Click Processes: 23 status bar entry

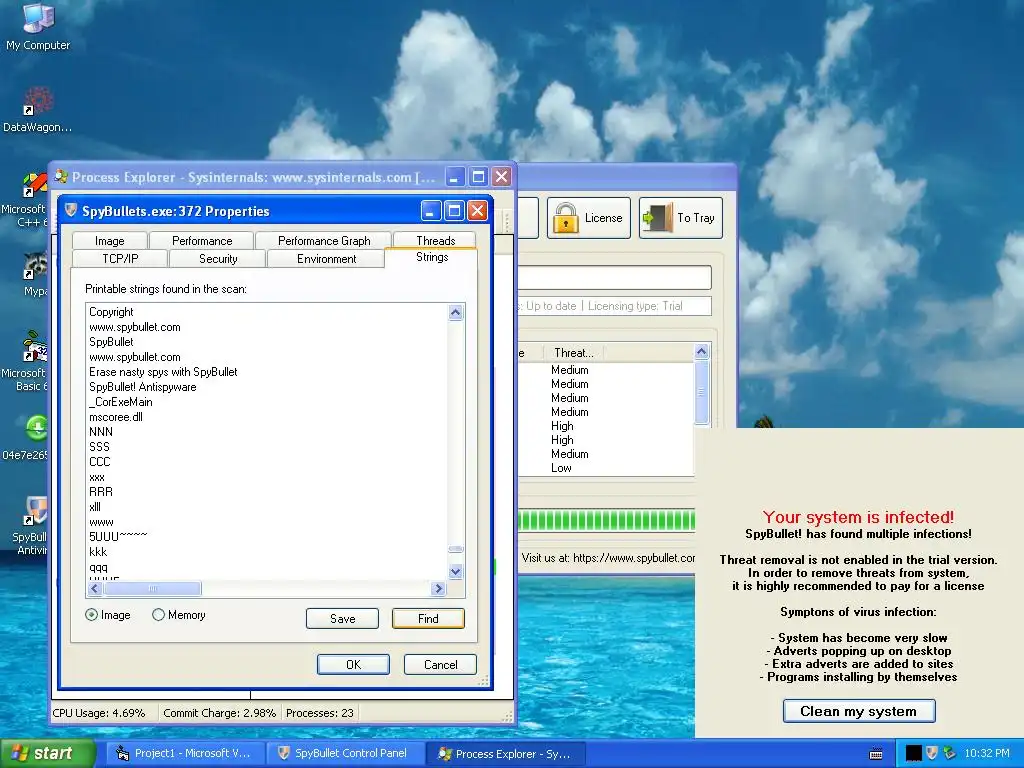click(320, 713)
